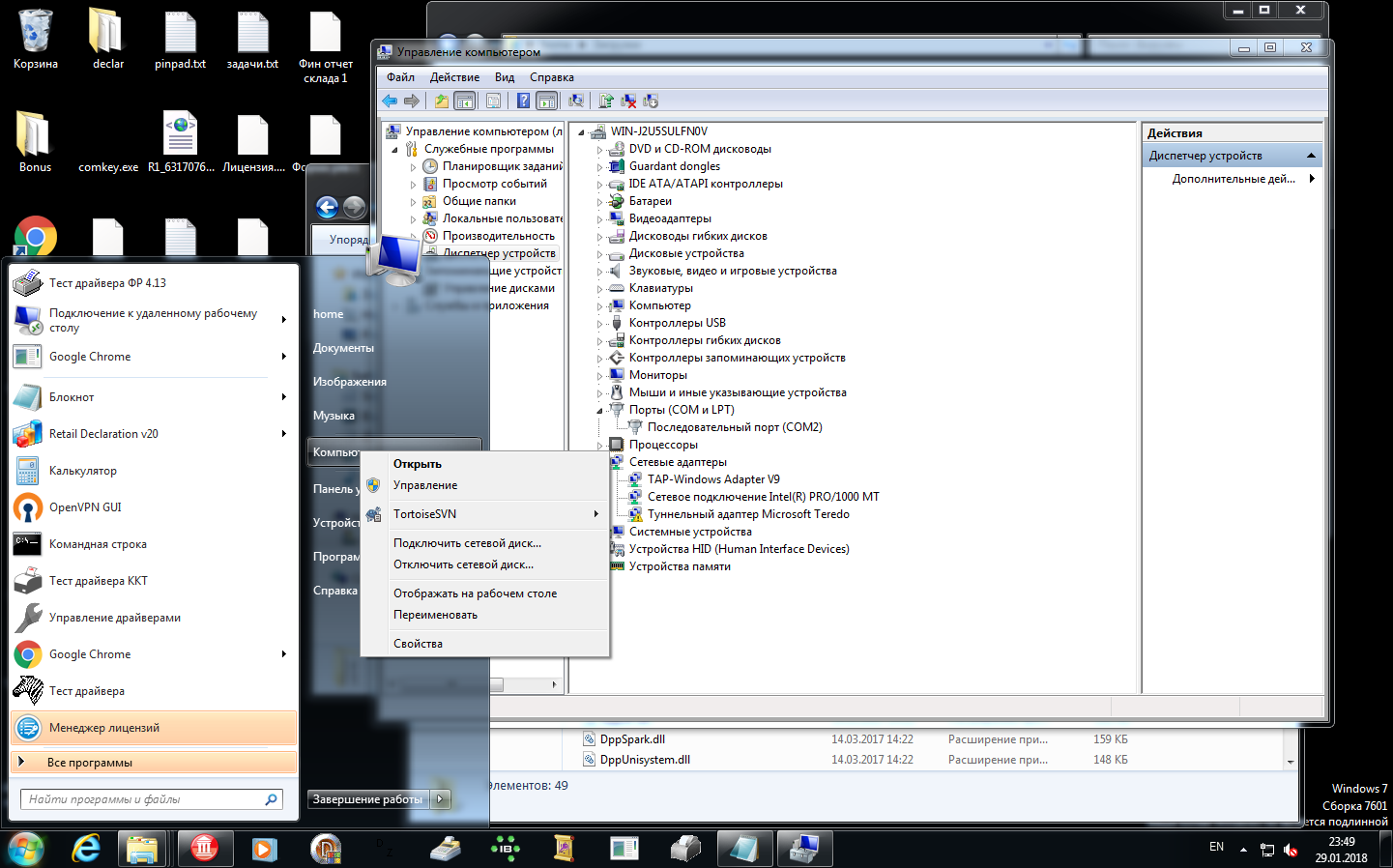
Task: Open Internet Explorer from the taskbar
Action: (86, 849)
